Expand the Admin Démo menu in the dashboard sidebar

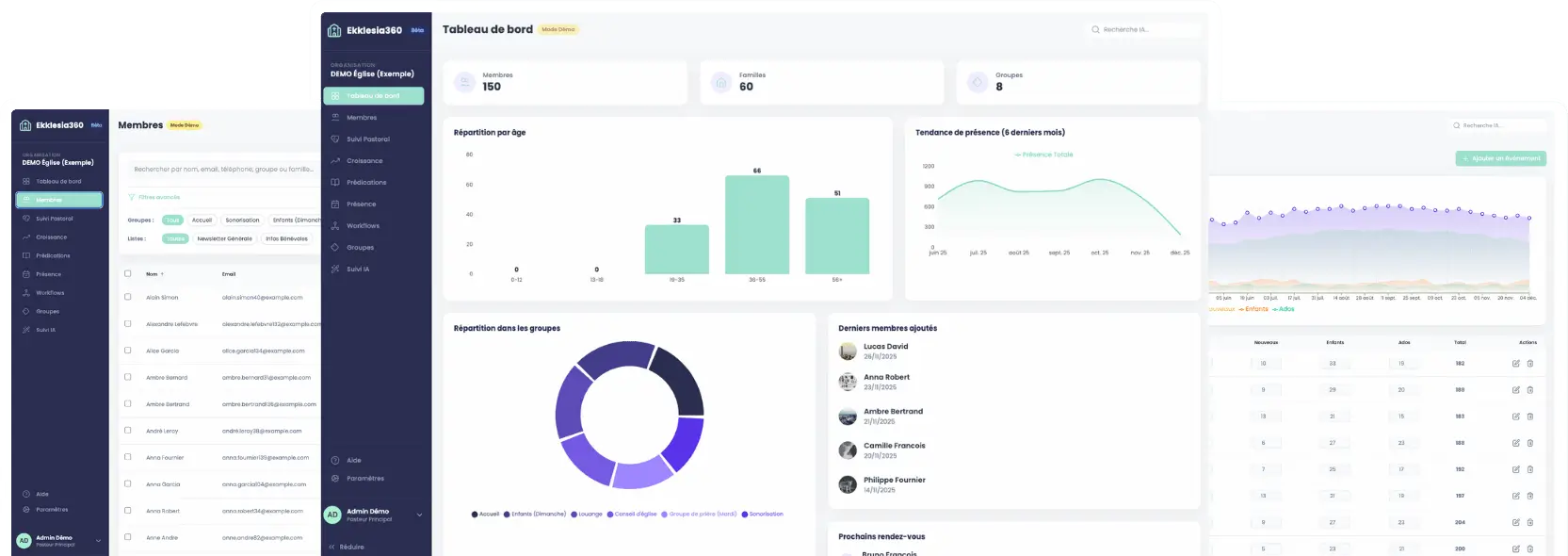(419, 515)
